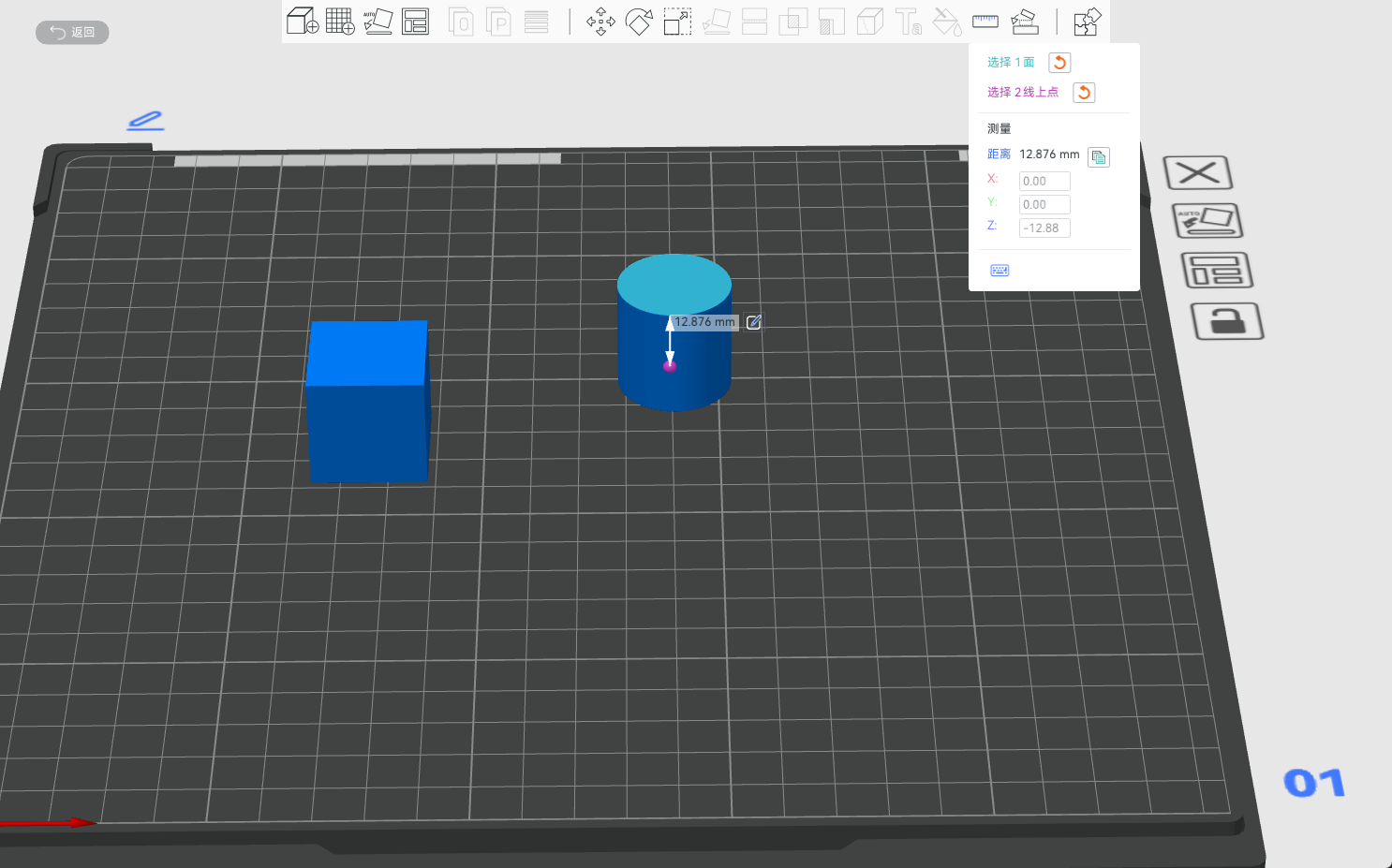The width and height of the screenshot is (1392, 868).
Task: Choose the Scale tool
Action: point(677,22)
